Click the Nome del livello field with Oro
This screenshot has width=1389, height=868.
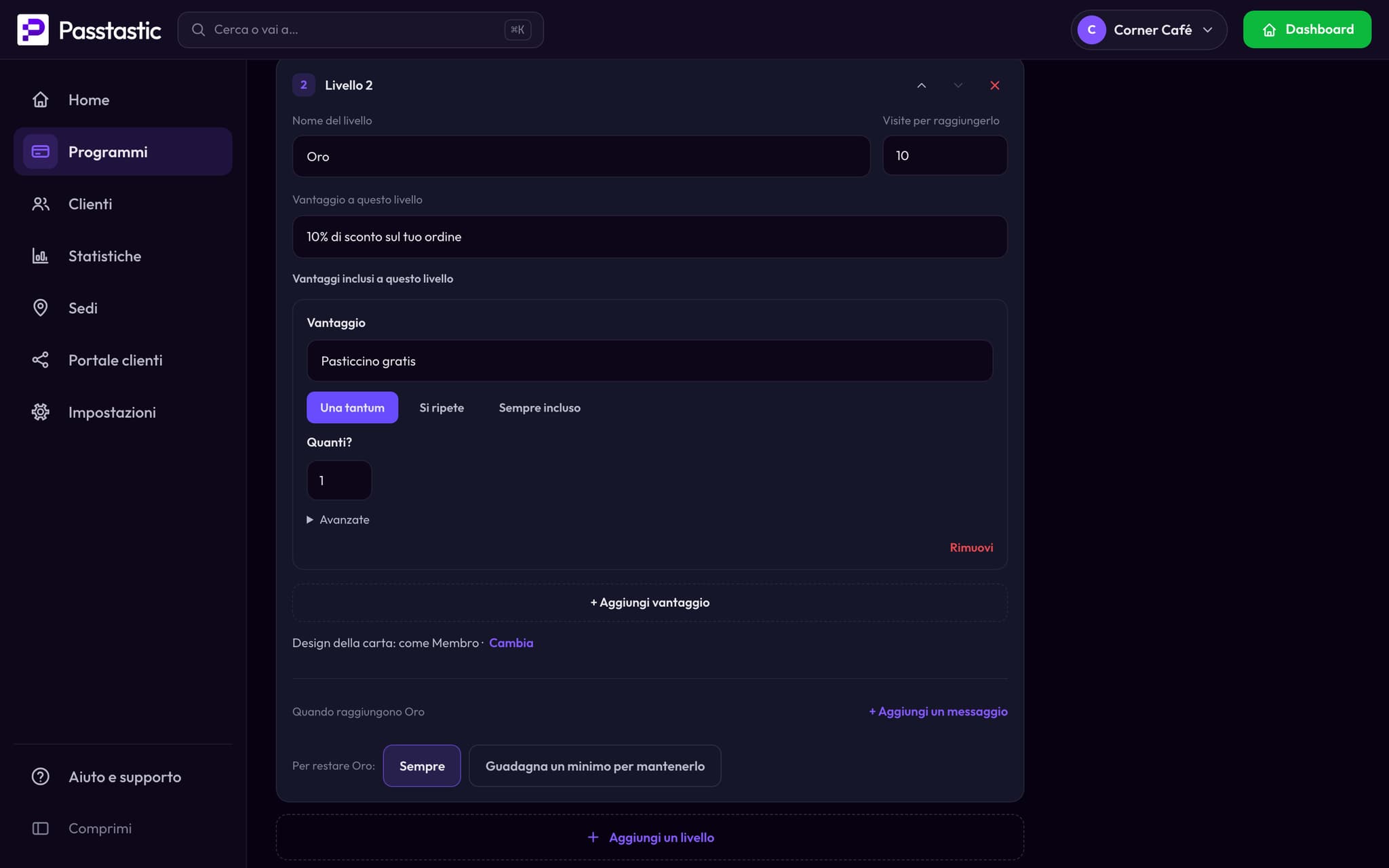(x=581, y=157)
